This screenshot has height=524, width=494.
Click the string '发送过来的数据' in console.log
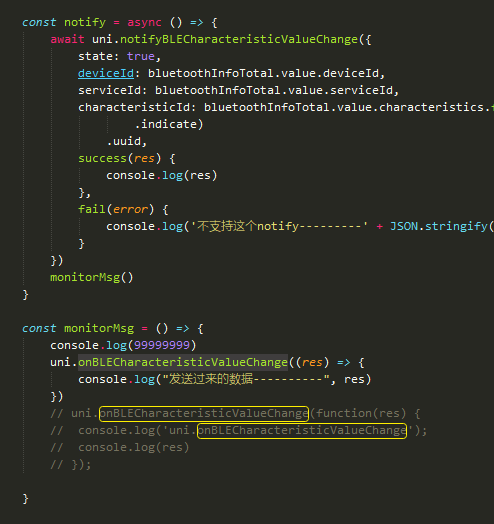[x=246, y=380]
